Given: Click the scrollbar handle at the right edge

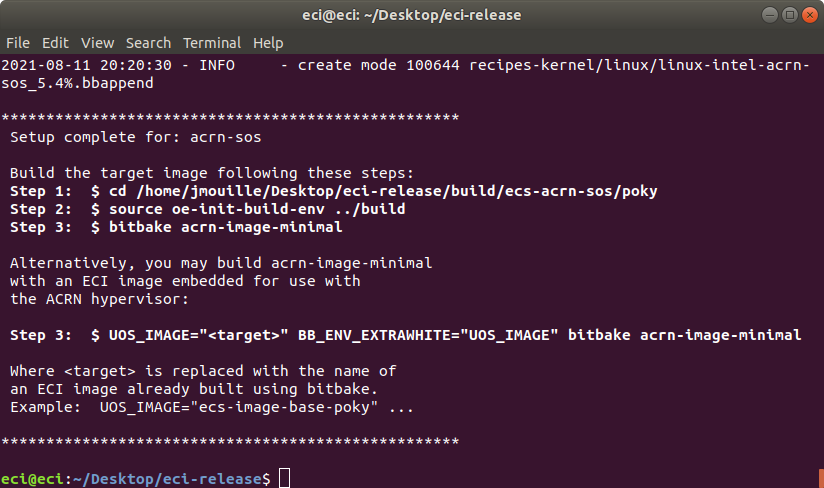Looking at the screenshot, I should point(821,478).
